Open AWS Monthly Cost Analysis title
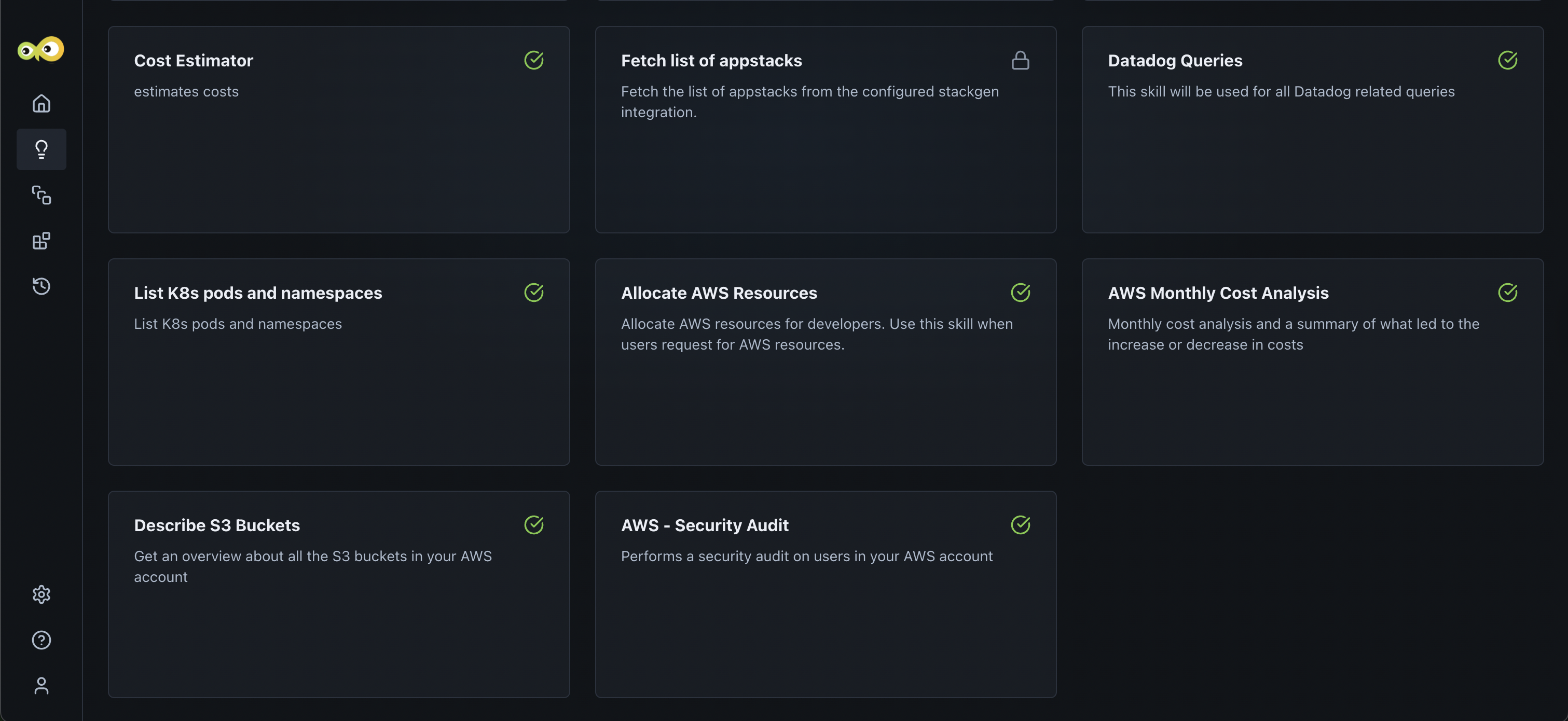Viewport: 1568px width, 721px height. point(1218,293)
